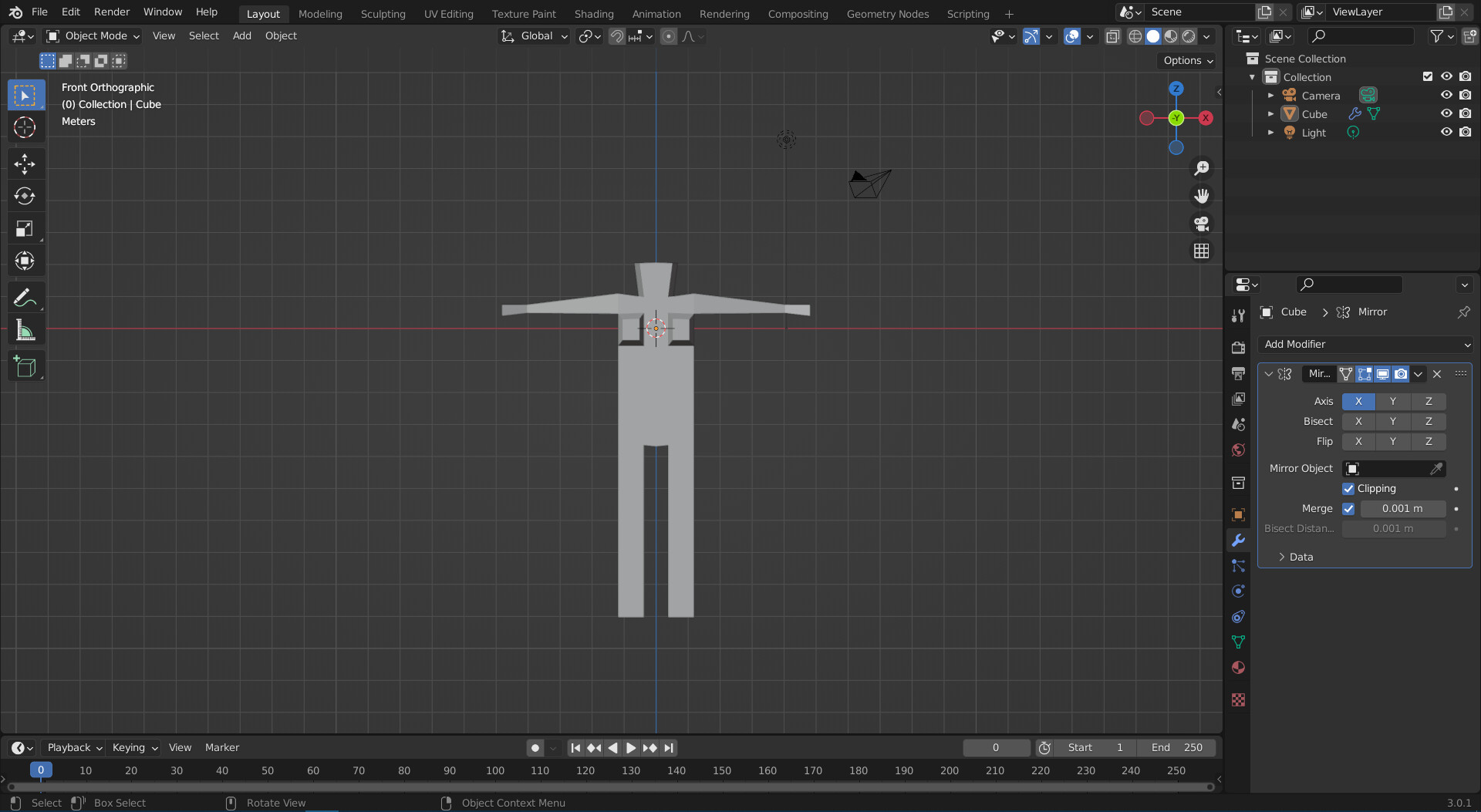Open the Modifier Properties wrench tab

tap(1238, 540)
